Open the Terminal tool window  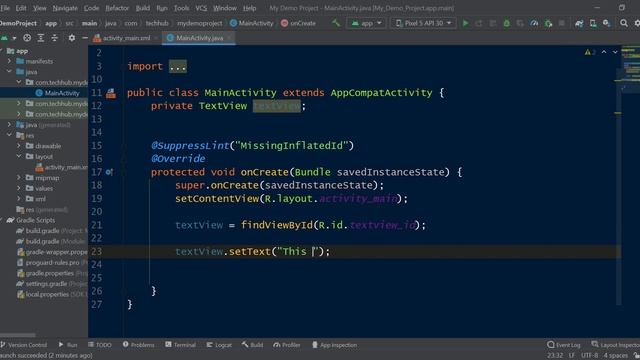click(180, 345)
